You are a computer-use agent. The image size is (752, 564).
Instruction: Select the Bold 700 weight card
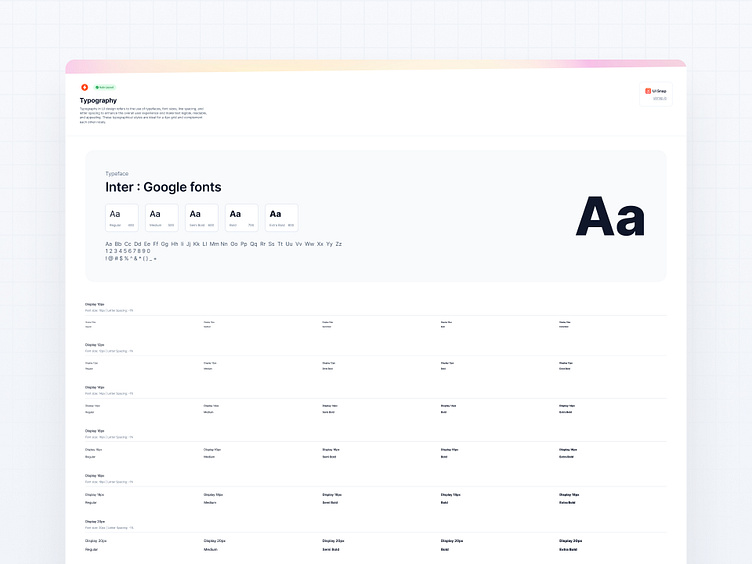tap(242, 218)
